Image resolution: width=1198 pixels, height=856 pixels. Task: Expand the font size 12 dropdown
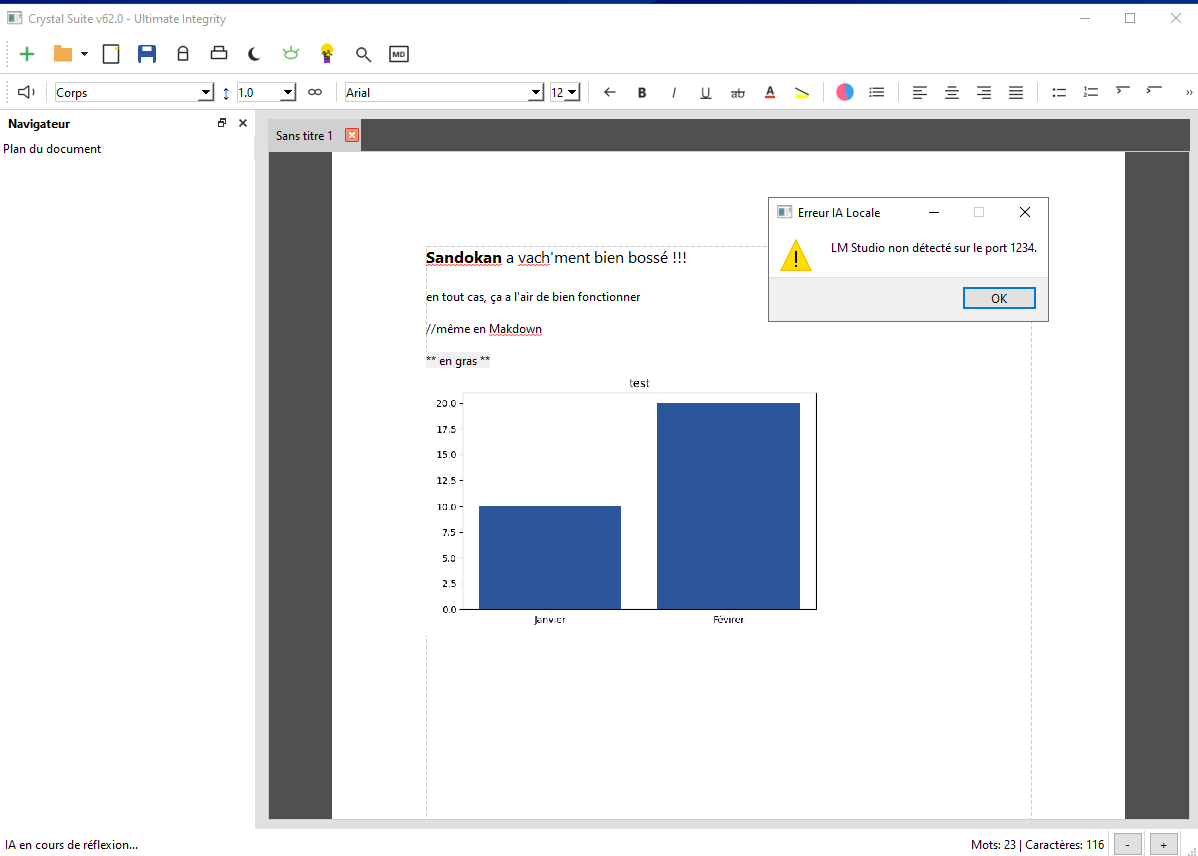572,92
